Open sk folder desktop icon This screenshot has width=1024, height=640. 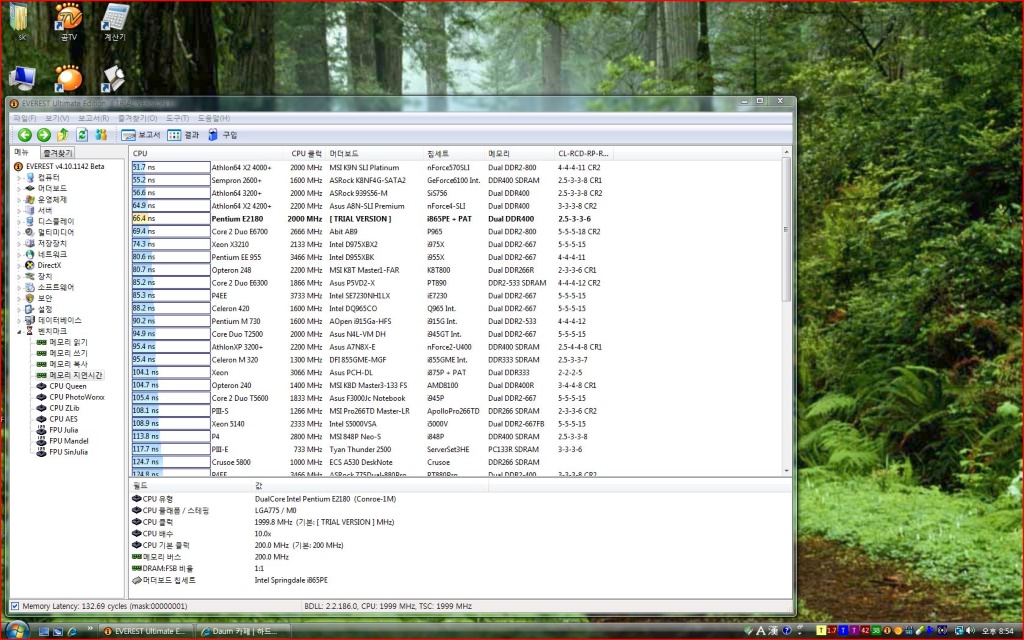click(x=22, y=22)
